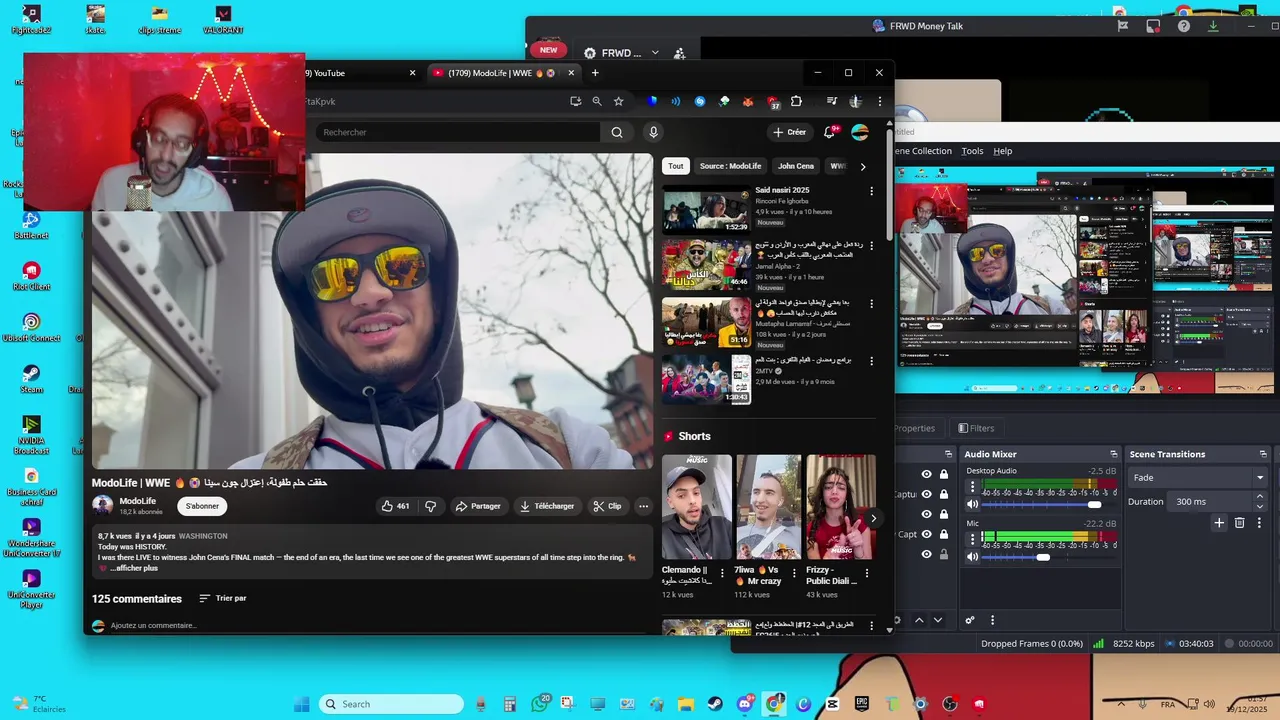This screenshot has width=1280, height=720.
Task: Move source down in OBS sources
Action: [x=938, y=620]
